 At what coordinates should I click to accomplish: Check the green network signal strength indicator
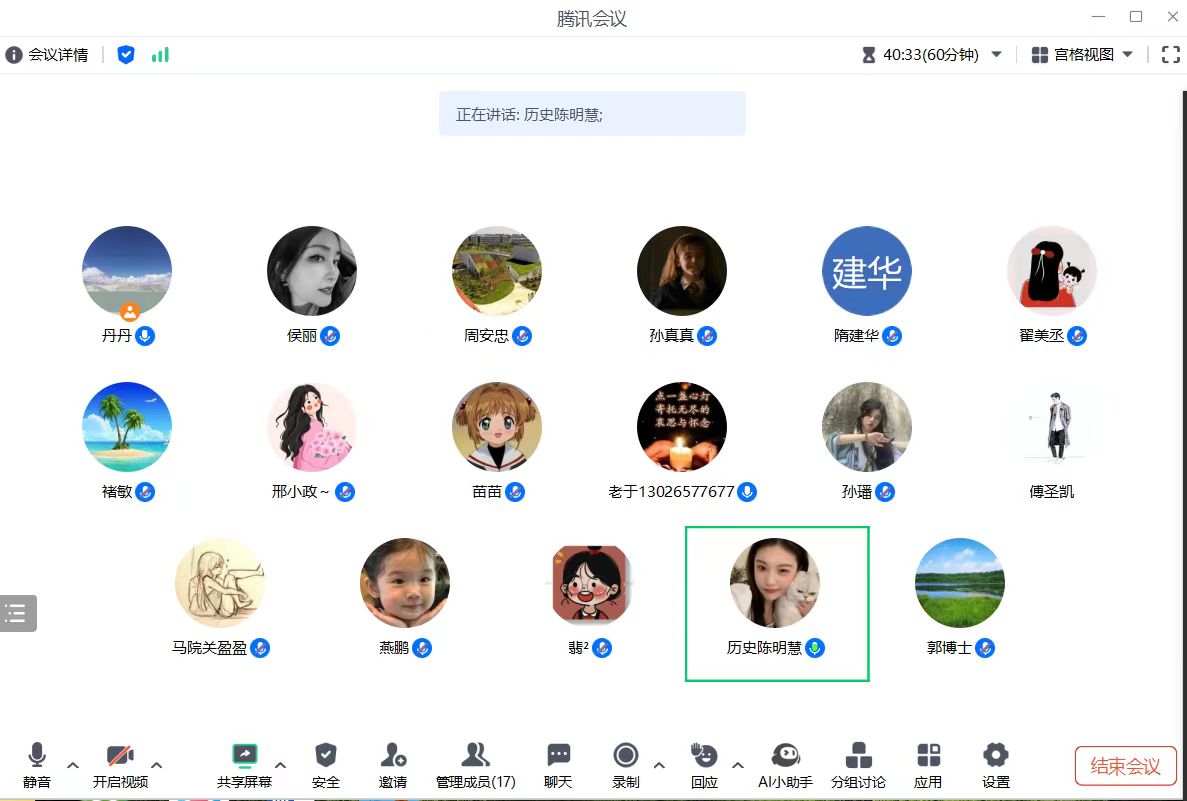pyautogui.click(x=160, y=55)
